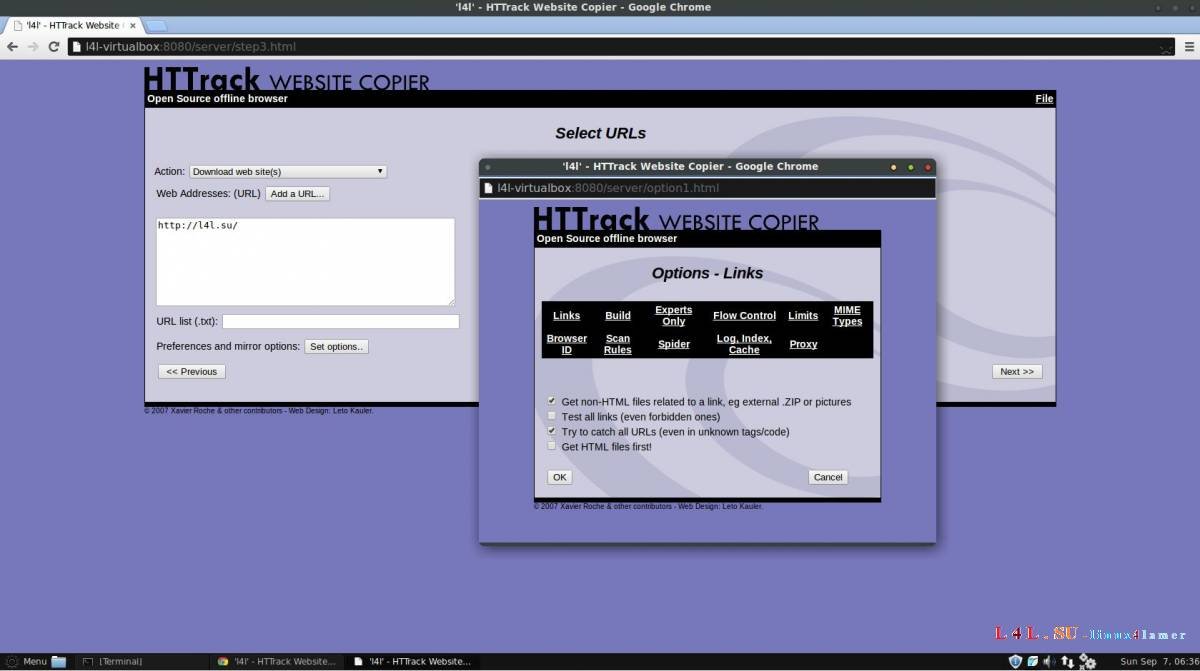Viewport: 1200px width, 671px height.
Task: Click the clipboard icon in system tray
Action: (x=1032, y=661)
